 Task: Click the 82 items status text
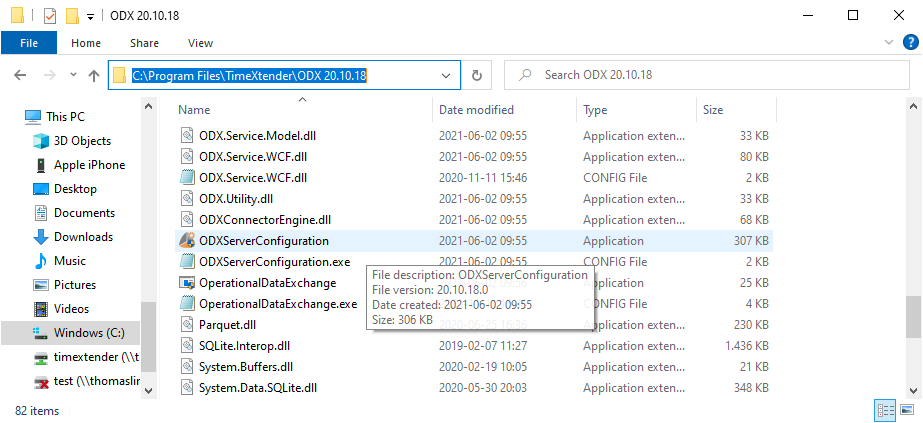pyautogui.click(x=37, y=411)
